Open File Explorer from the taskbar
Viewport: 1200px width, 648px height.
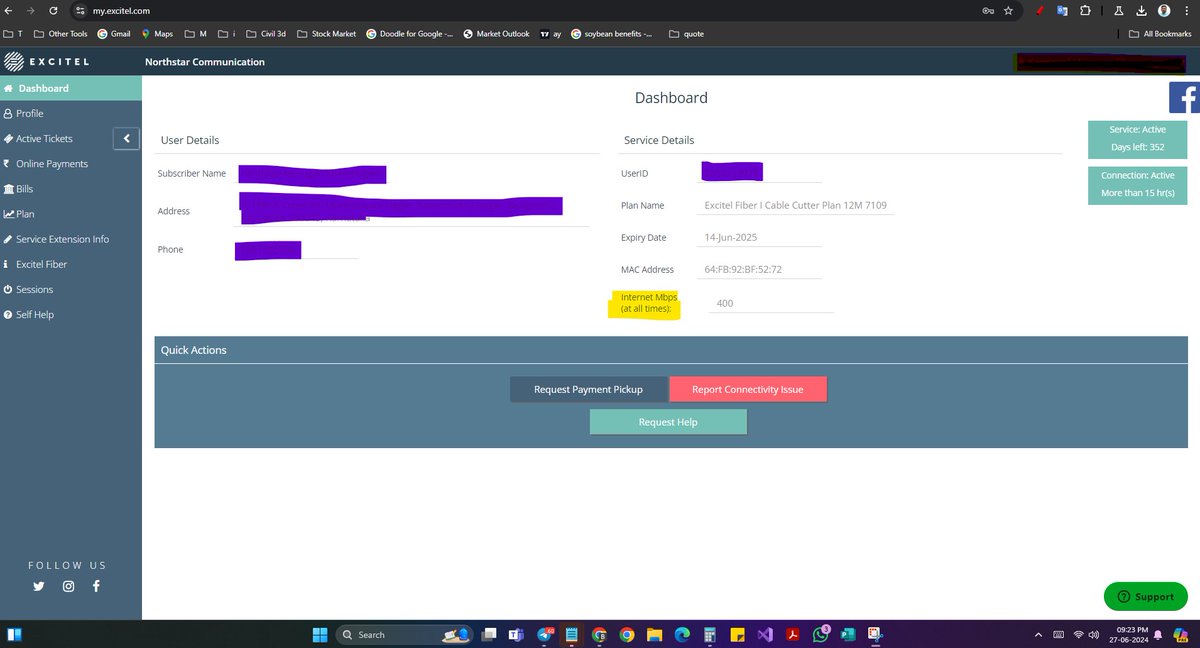pyautogui.click(x=654, y=634)
